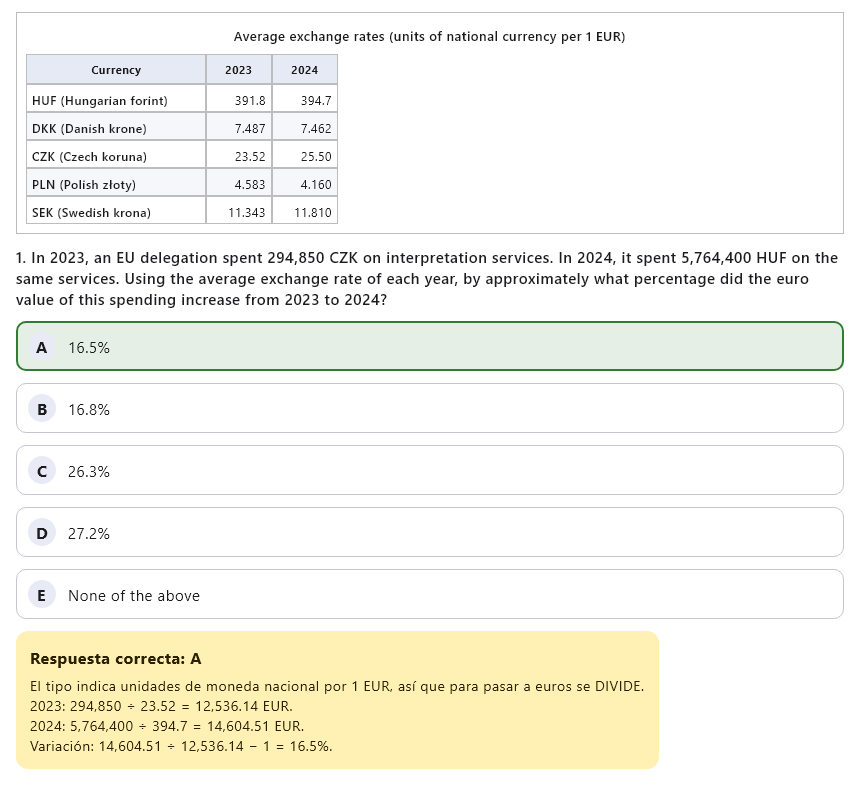860x785 pixels.
Task: Click the circled letter E badge
Action: [42, 595]
